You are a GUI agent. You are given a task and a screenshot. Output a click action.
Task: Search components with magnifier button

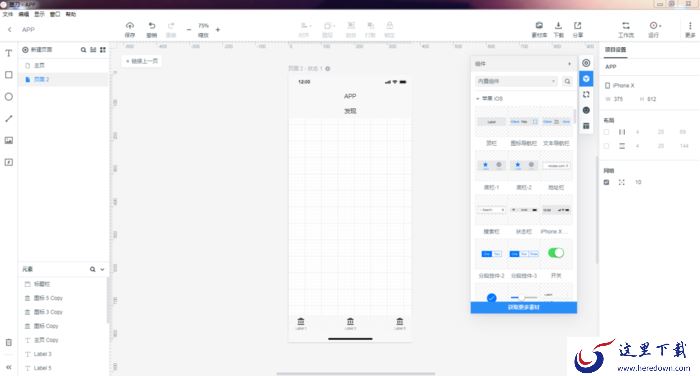567,81
